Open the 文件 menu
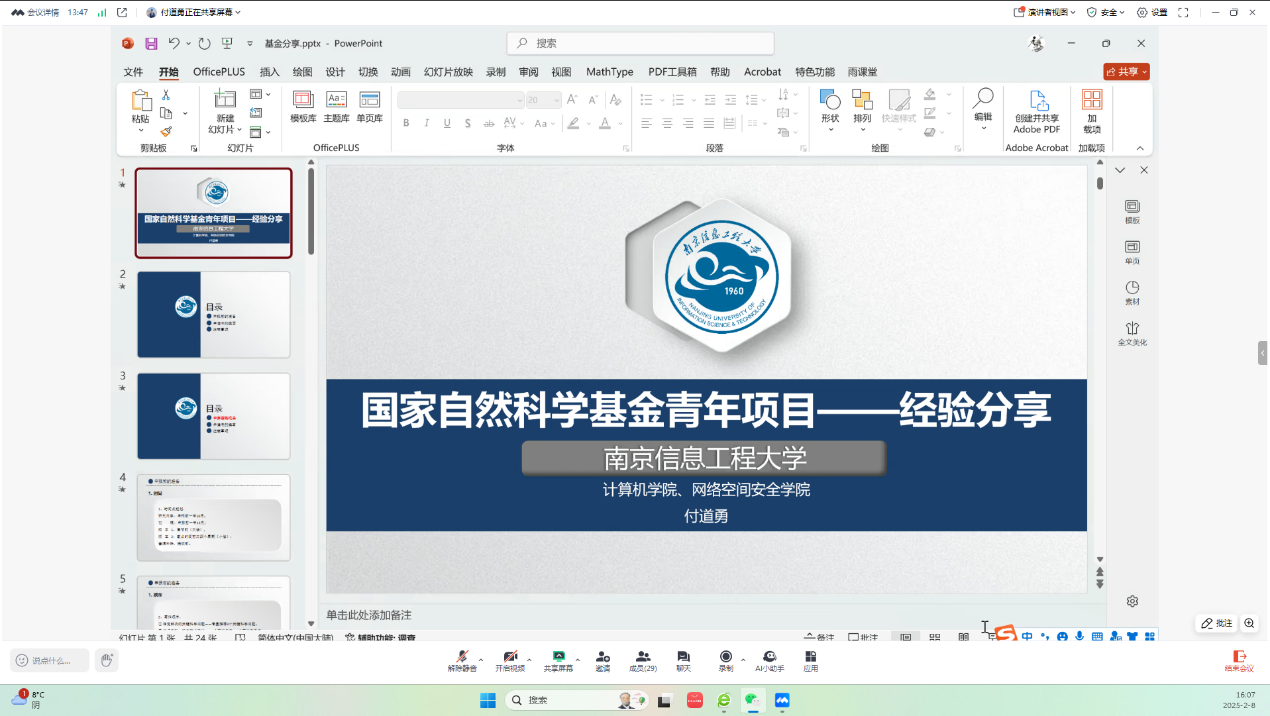Image resolution: width=1270 pixels, height=716 pixels. click(134, 72)
